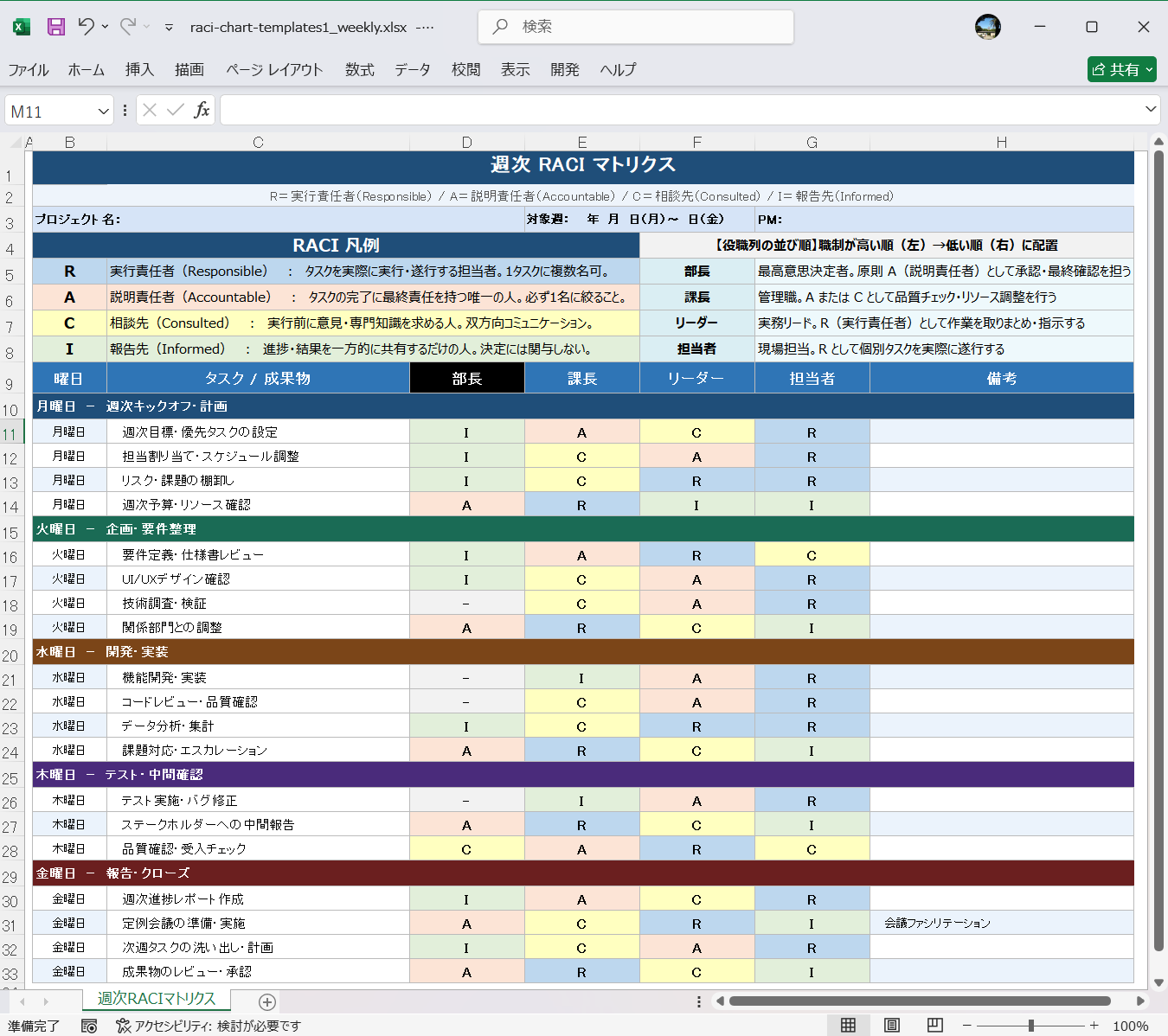The height and width of the screenshot is (1036, 1168).
Task: Click the macro recording status icon
Action: point(88,1026)
